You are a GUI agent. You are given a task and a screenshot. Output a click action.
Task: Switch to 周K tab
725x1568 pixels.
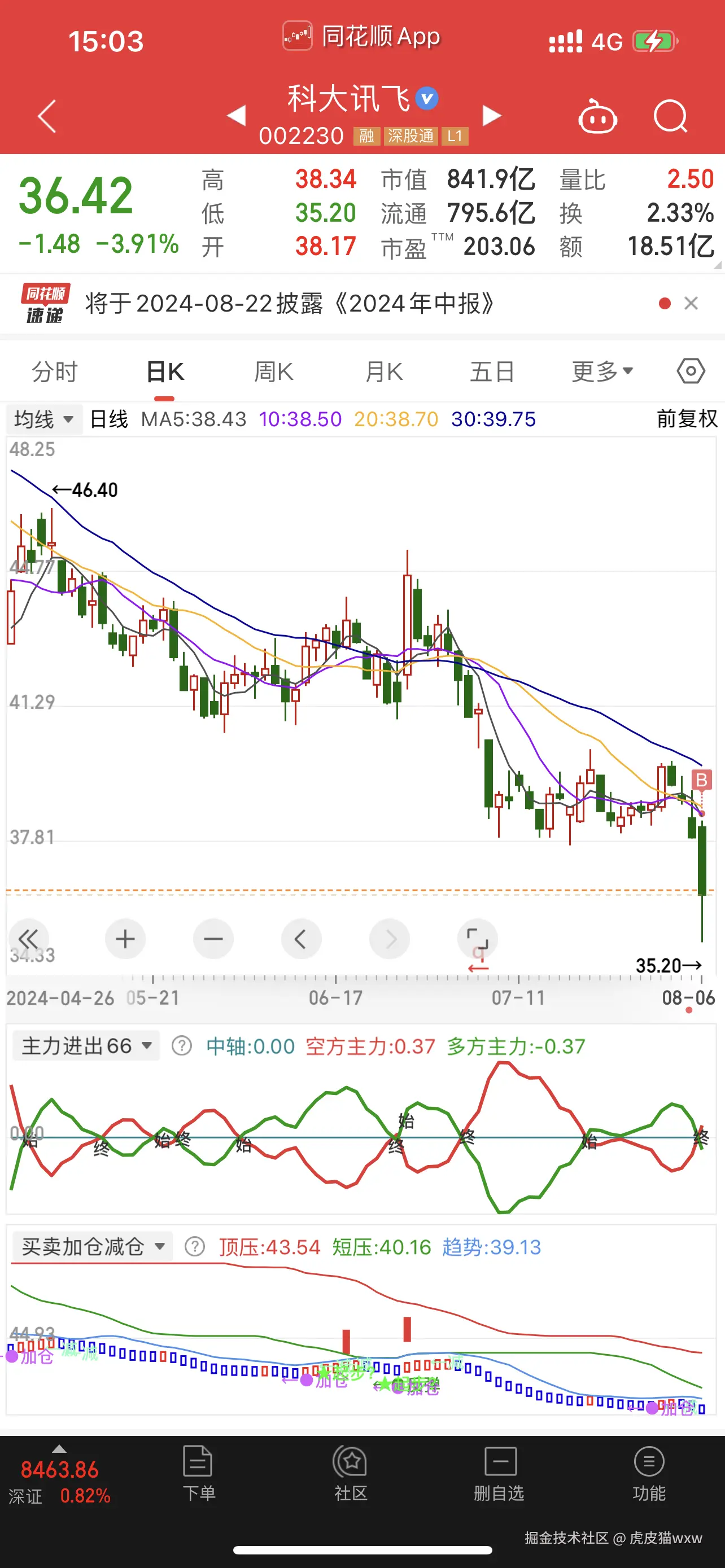(x=273, y=371)
